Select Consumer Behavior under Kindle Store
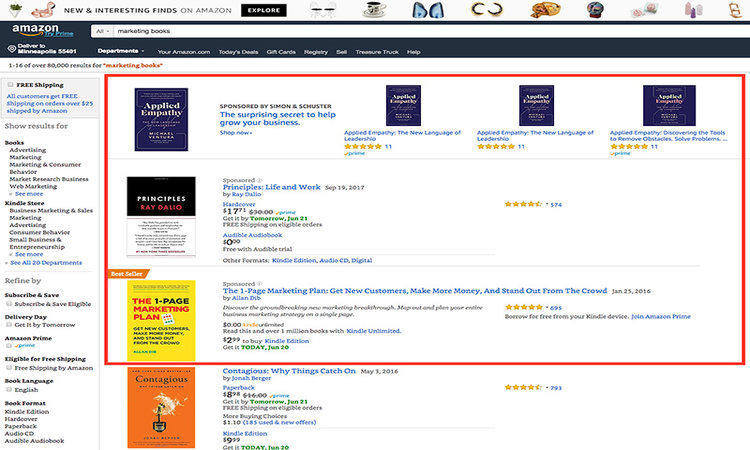 pyautogui.click(x=40, y=232)
